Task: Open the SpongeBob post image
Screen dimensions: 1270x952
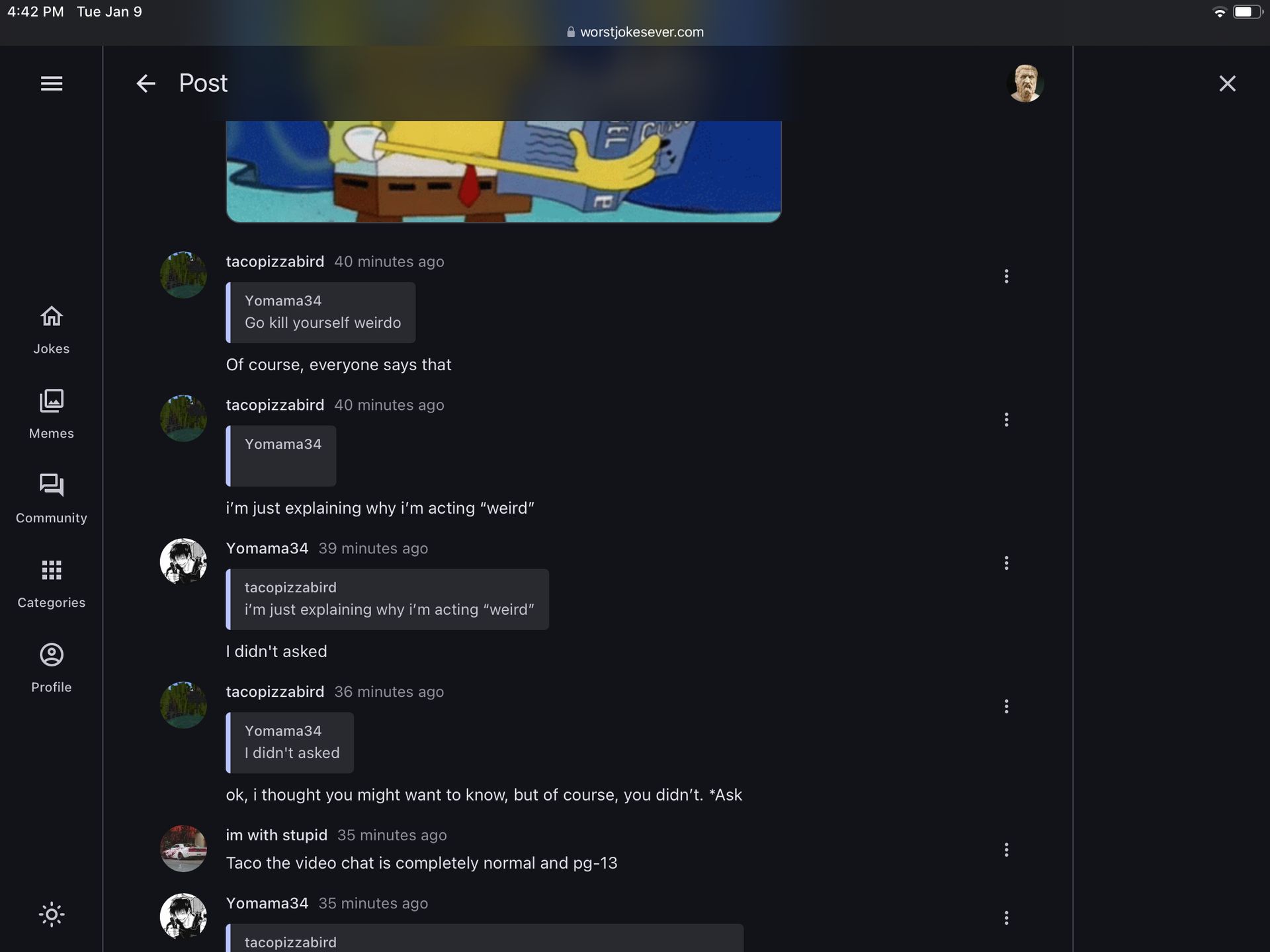Action: coord(503,171)
